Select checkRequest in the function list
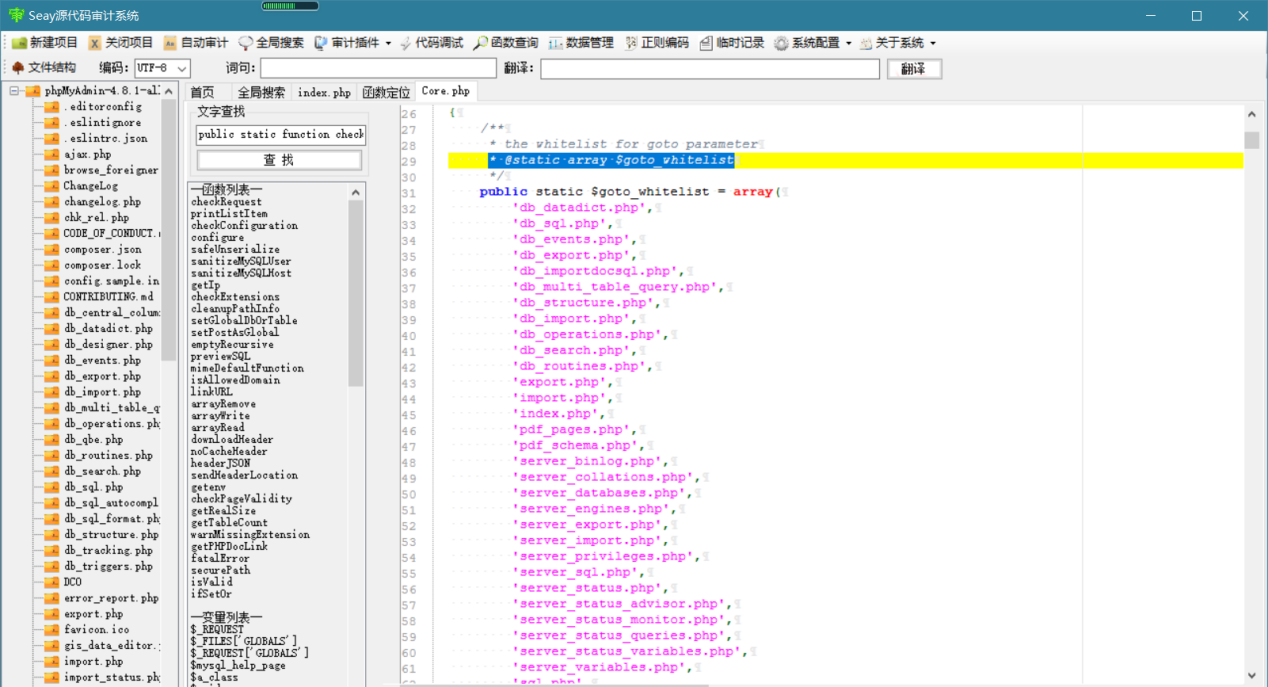Screen dimensions: 1268x687 [x=226, y=202]
